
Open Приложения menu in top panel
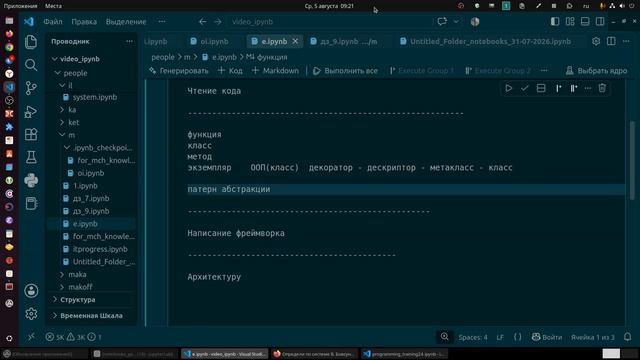pos(20,6)
